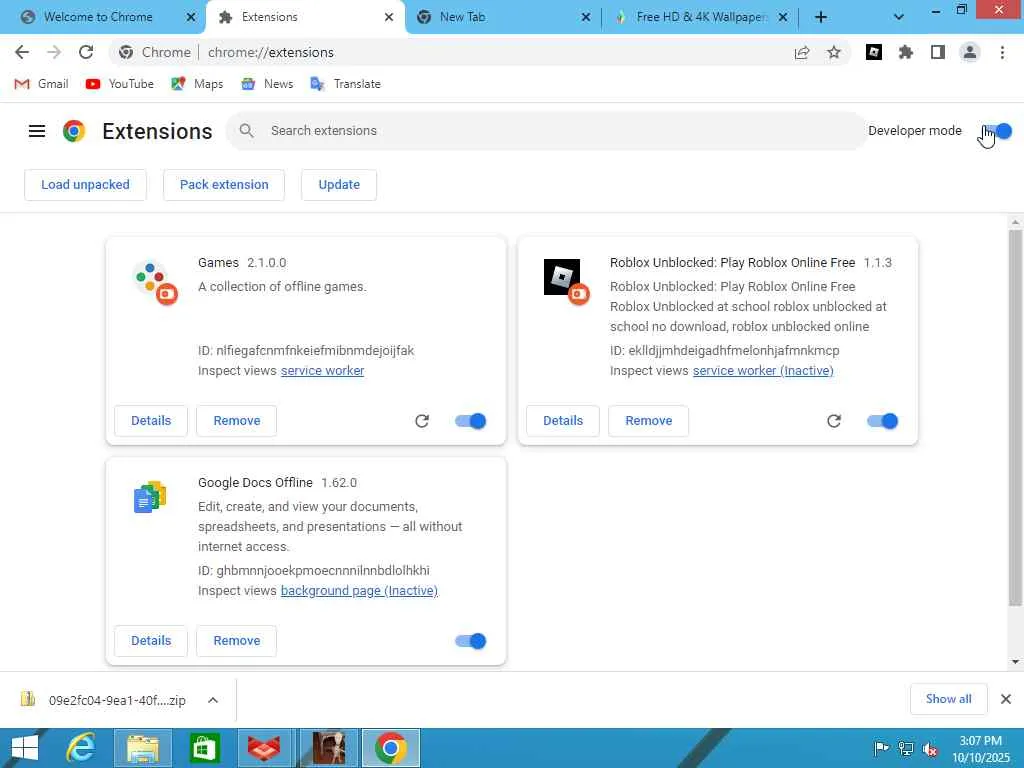
Task: Open News bookmark
Action: point(267,84)
